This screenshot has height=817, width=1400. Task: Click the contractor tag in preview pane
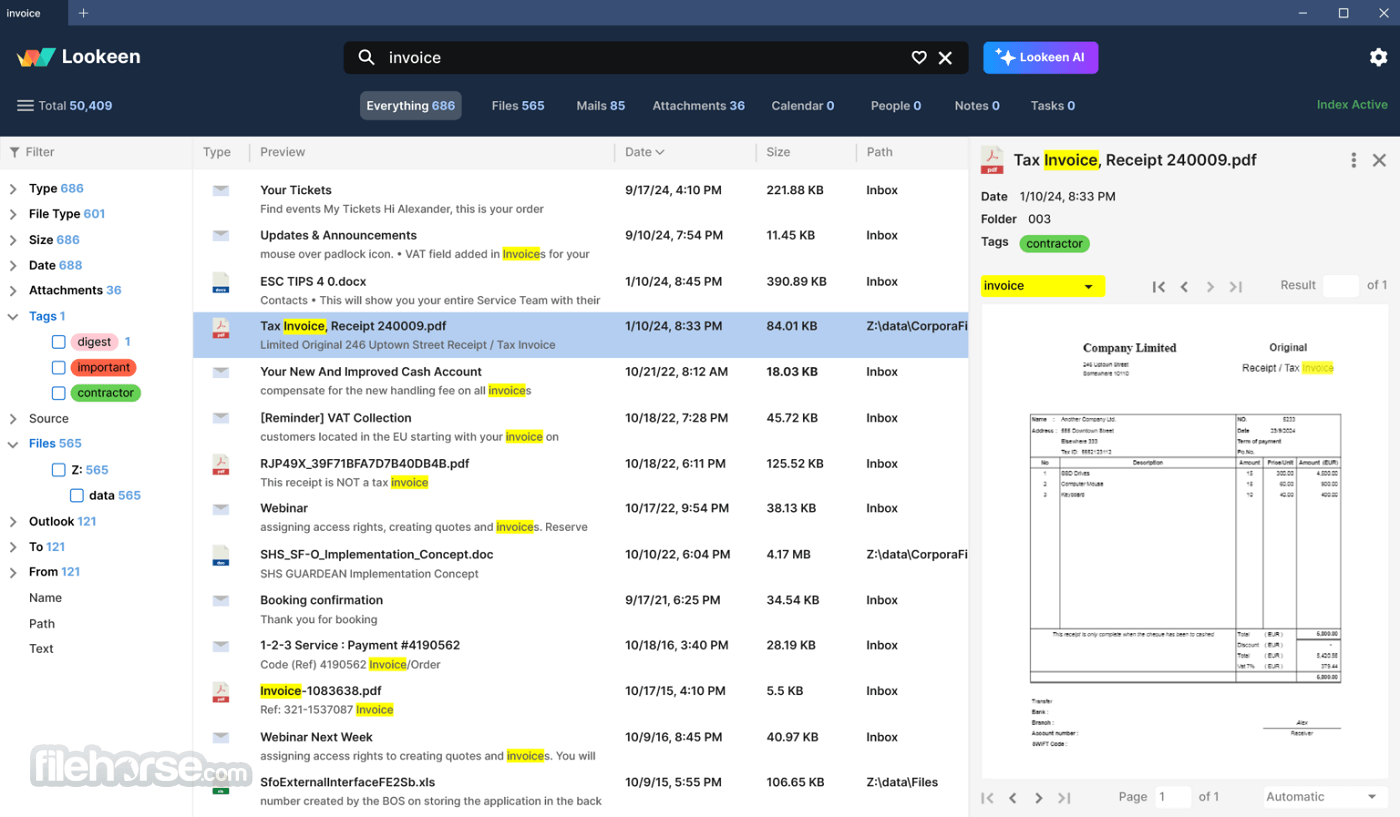click(1055, 243)
